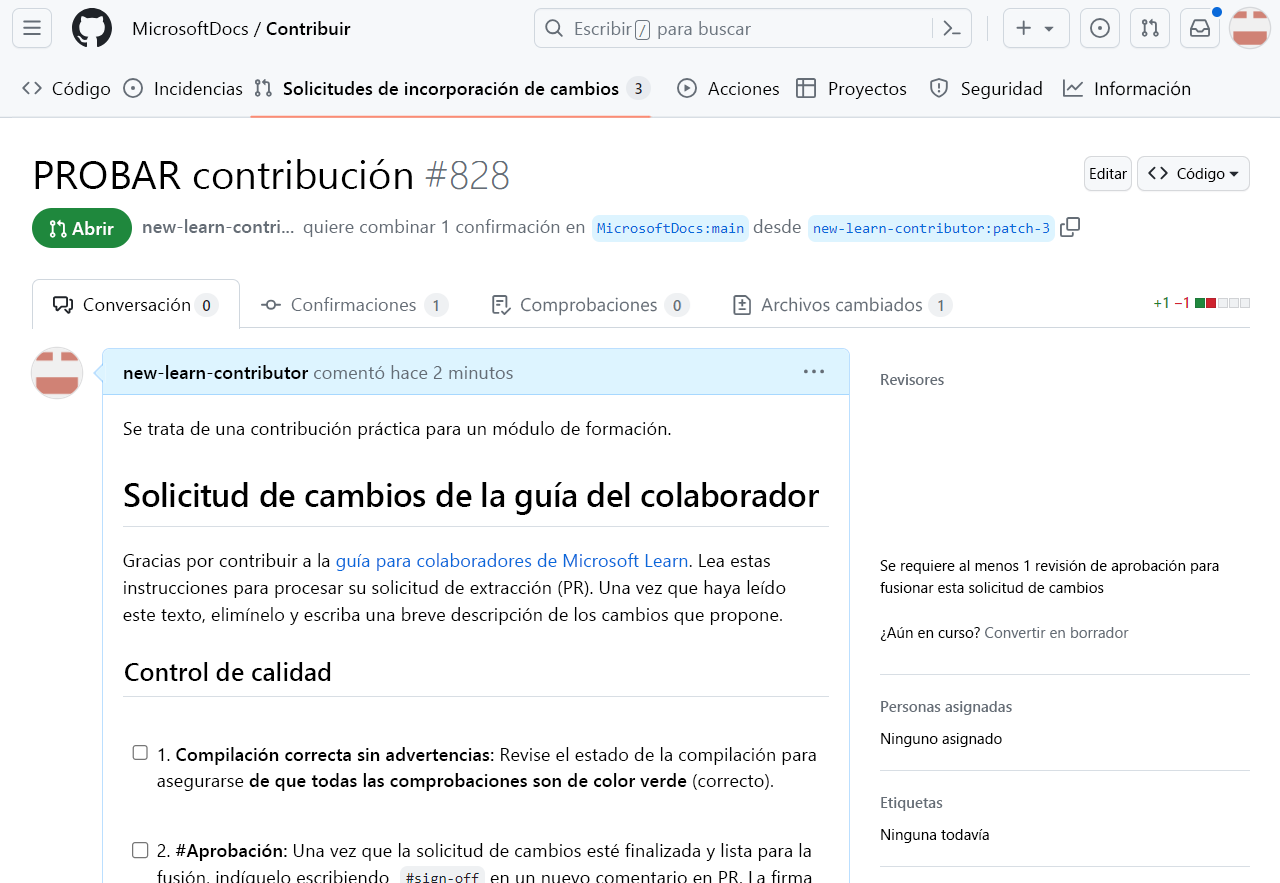Click the 'Editar' button
Image resolution: width=1280 pixels, height=883 pixels.
pyautogui.click(x=1107, y=173)
